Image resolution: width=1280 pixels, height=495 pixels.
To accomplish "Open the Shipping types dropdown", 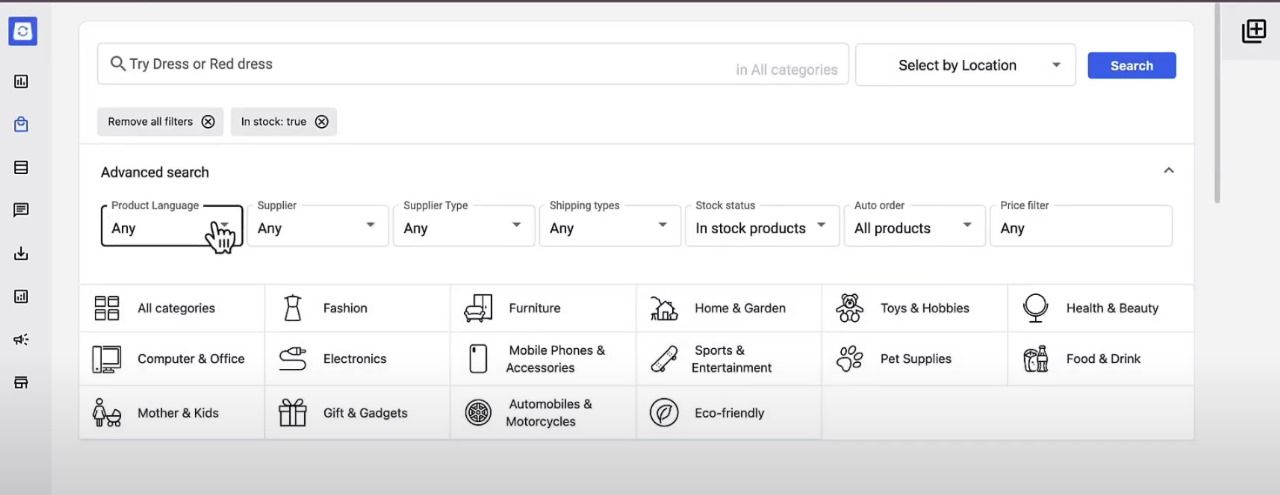I will coord(609,227).
